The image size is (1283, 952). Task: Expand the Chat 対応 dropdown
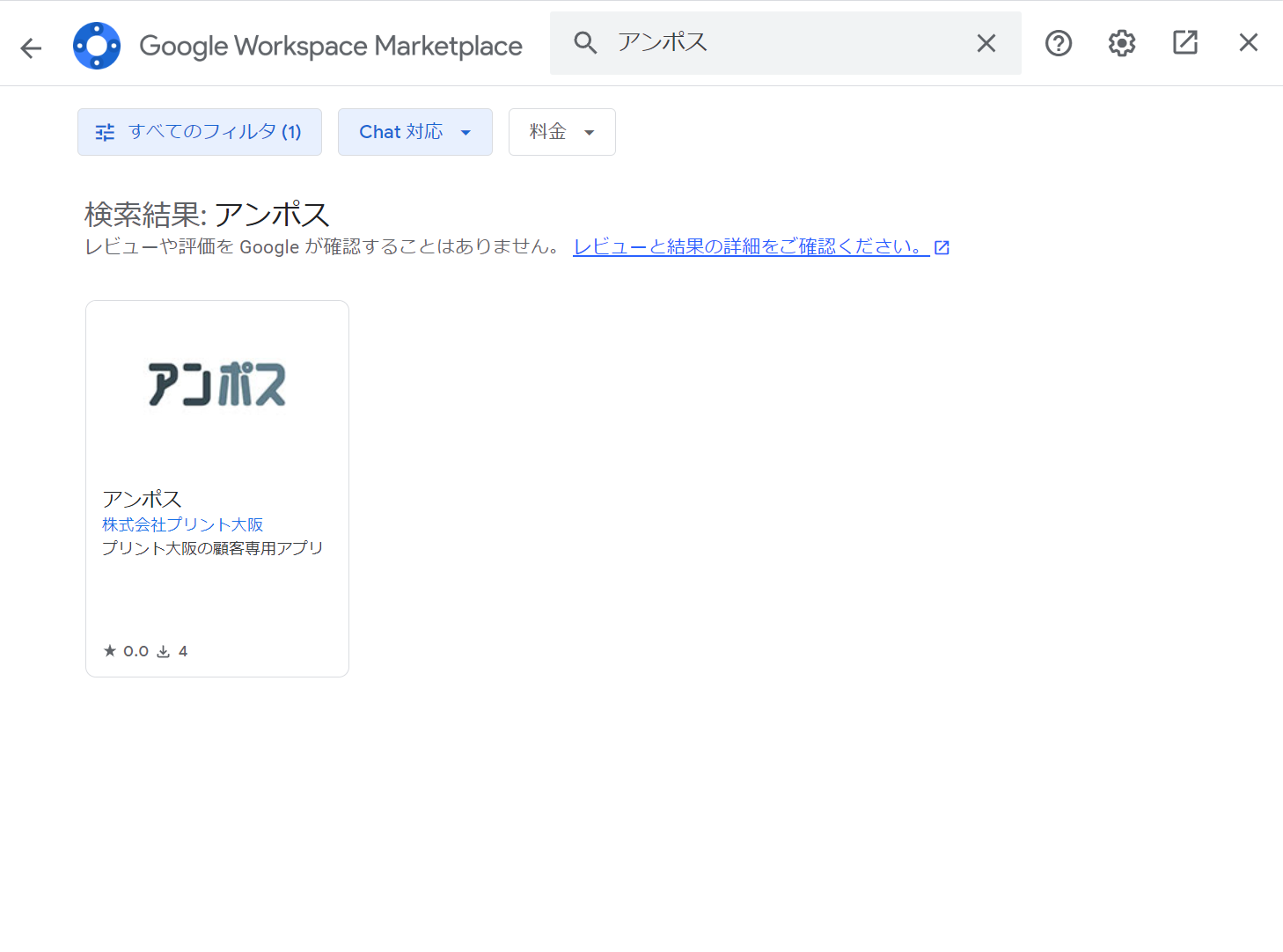tap(415, 132)
